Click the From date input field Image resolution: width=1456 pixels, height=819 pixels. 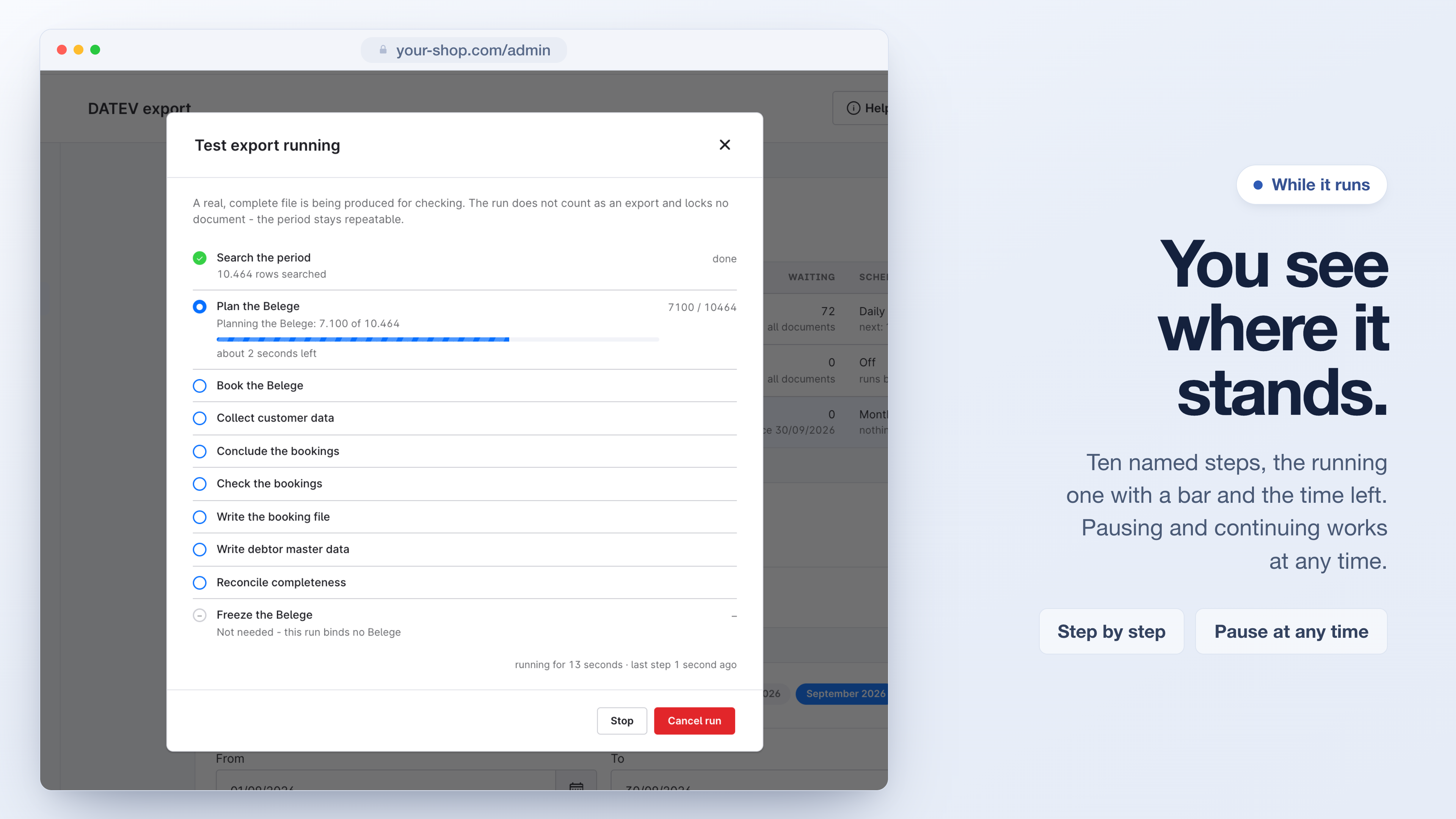[386, 780]
